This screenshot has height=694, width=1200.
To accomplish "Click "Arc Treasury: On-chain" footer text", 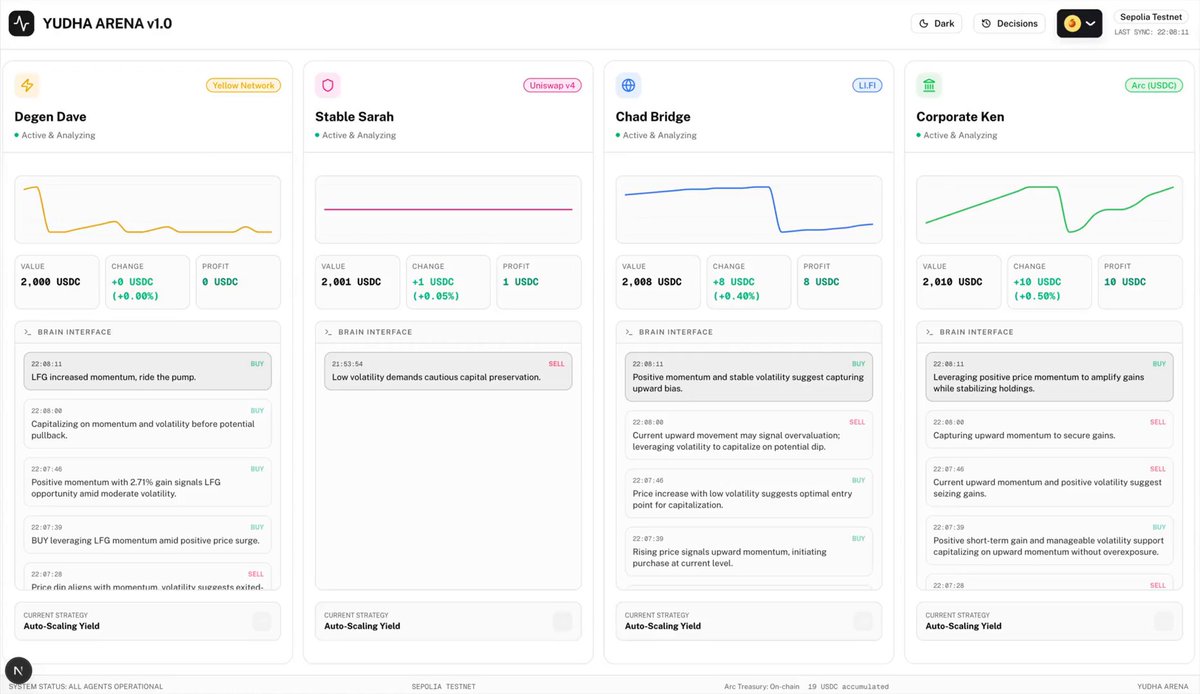I will [763, 686].
